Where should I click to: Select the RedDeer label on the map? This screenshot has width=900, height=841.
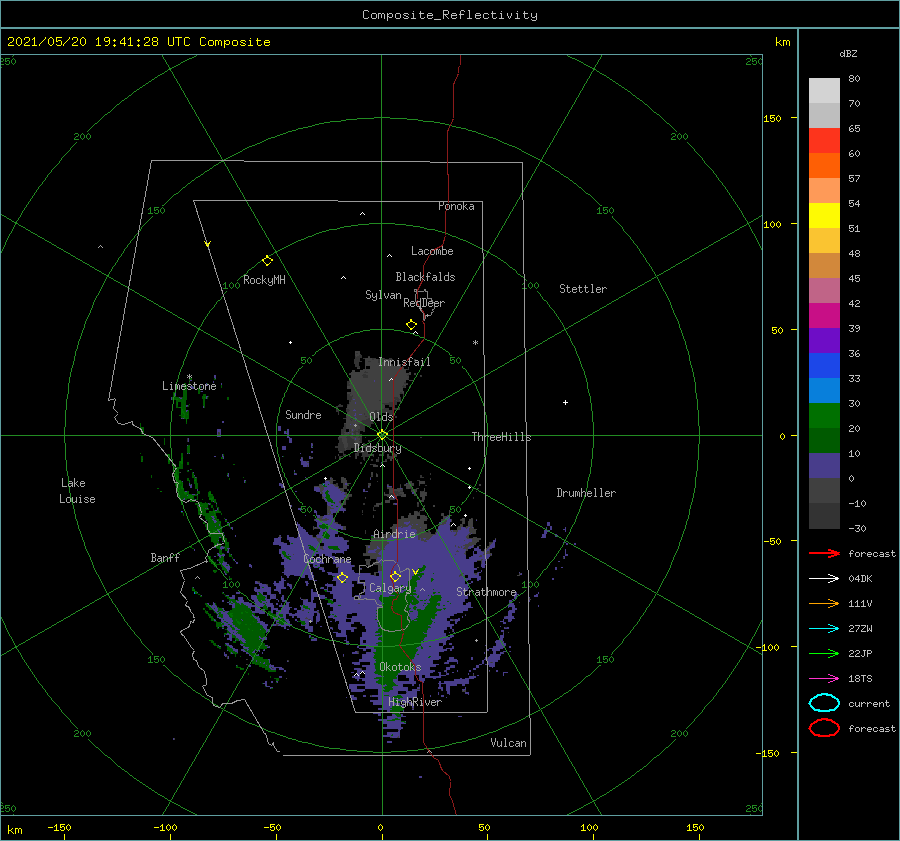(x=424, y=303)
